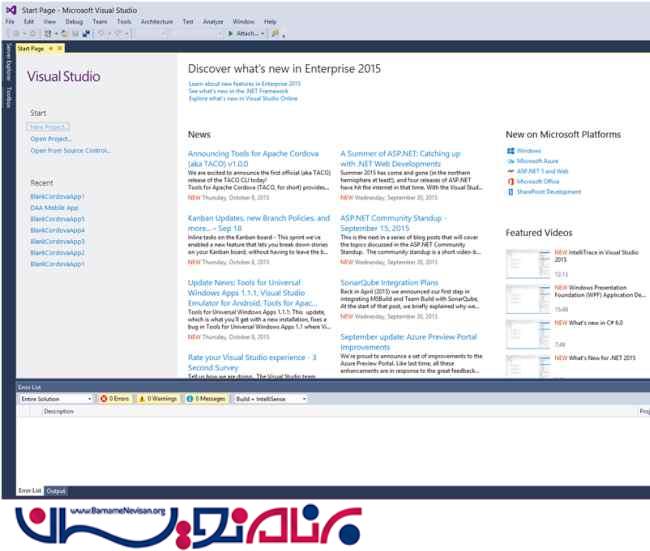Select the Error List bottom tab
The width and height of the screenshot is (650, 551).
coord(29,491)
